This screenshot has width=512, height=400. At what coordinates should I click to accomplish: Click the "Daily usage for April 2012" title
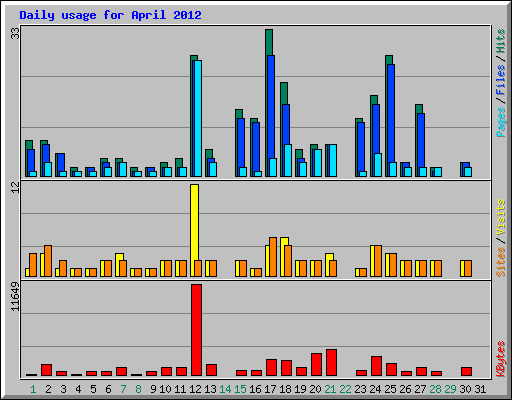coord(110,15)
